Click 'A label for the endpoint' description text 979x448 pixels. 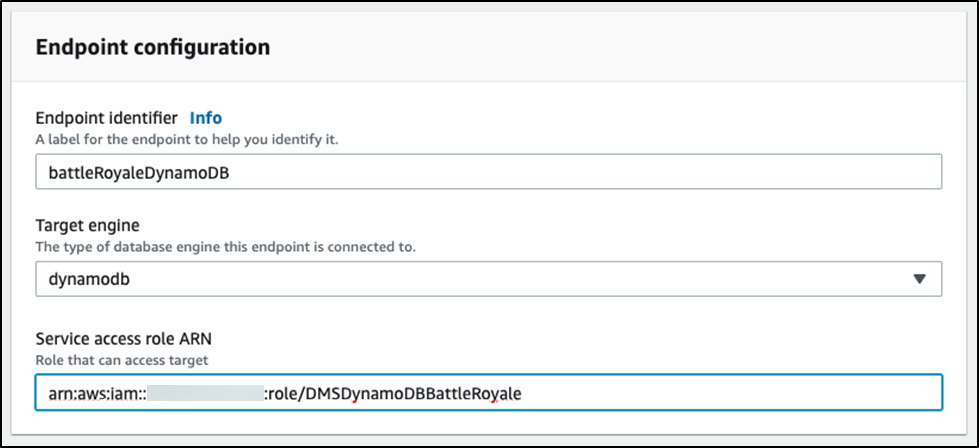point(187,139)
